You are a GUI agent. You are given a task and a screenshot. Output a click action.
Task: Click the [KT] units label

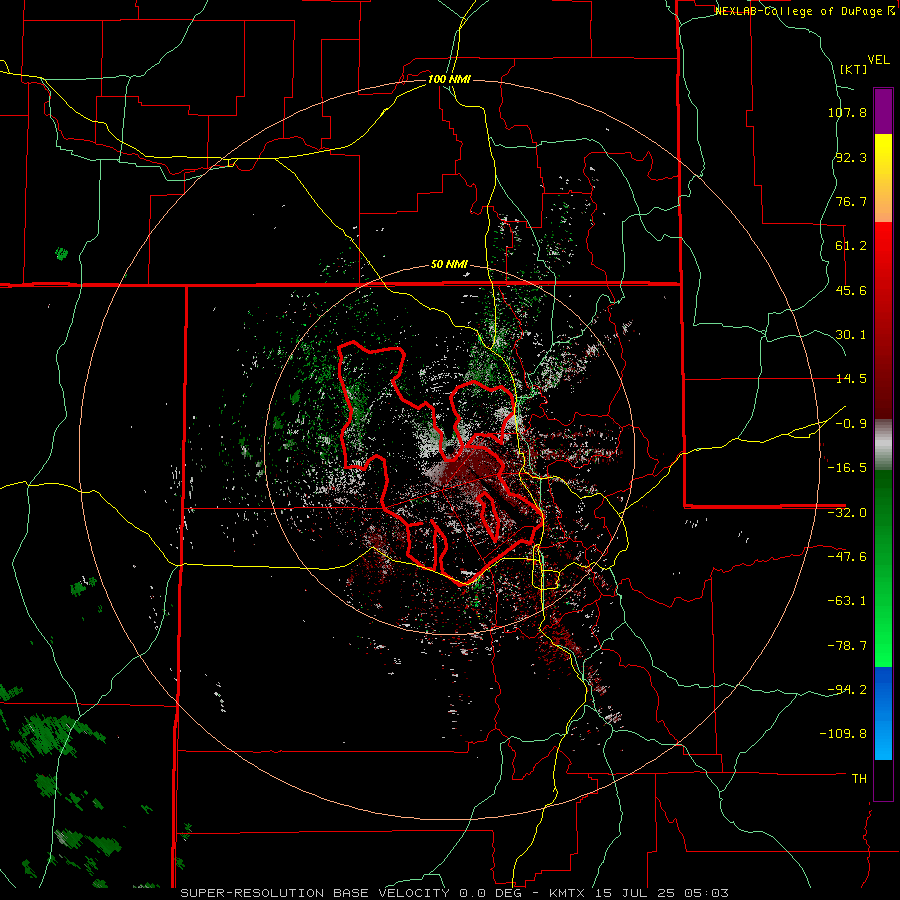[853, 69]
